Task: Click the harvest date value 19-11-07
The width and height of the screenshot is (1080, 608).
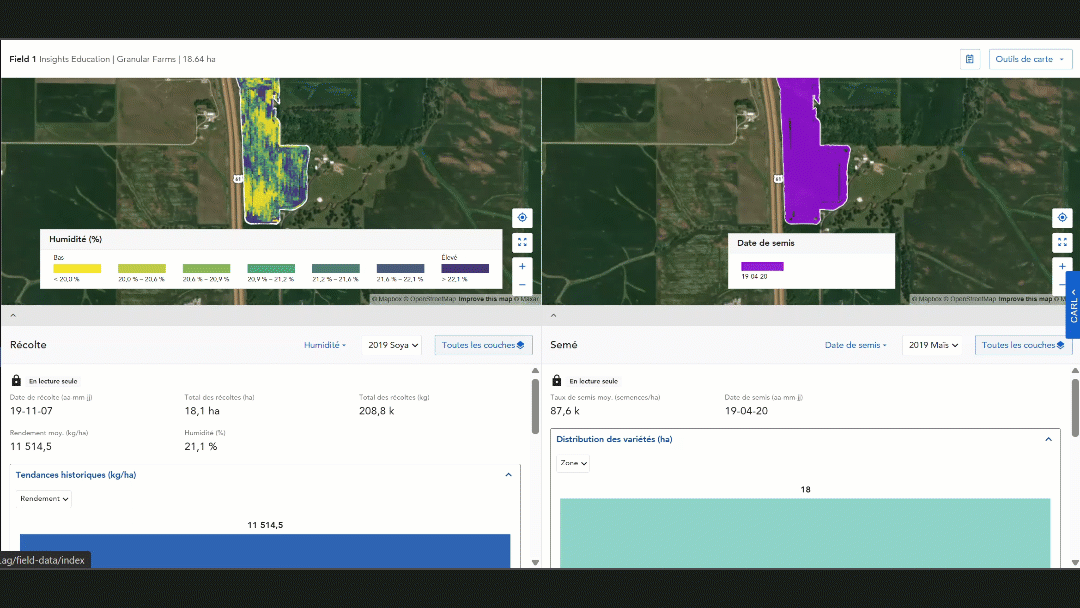Action: click(31, 411)
